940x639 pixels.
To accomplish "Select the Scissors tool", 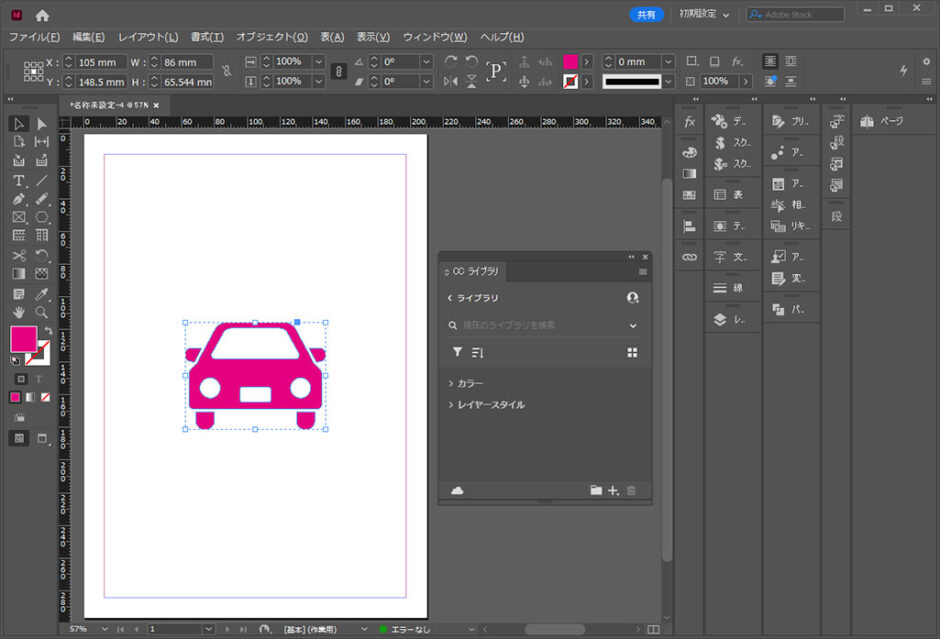I will click(19, 255).
